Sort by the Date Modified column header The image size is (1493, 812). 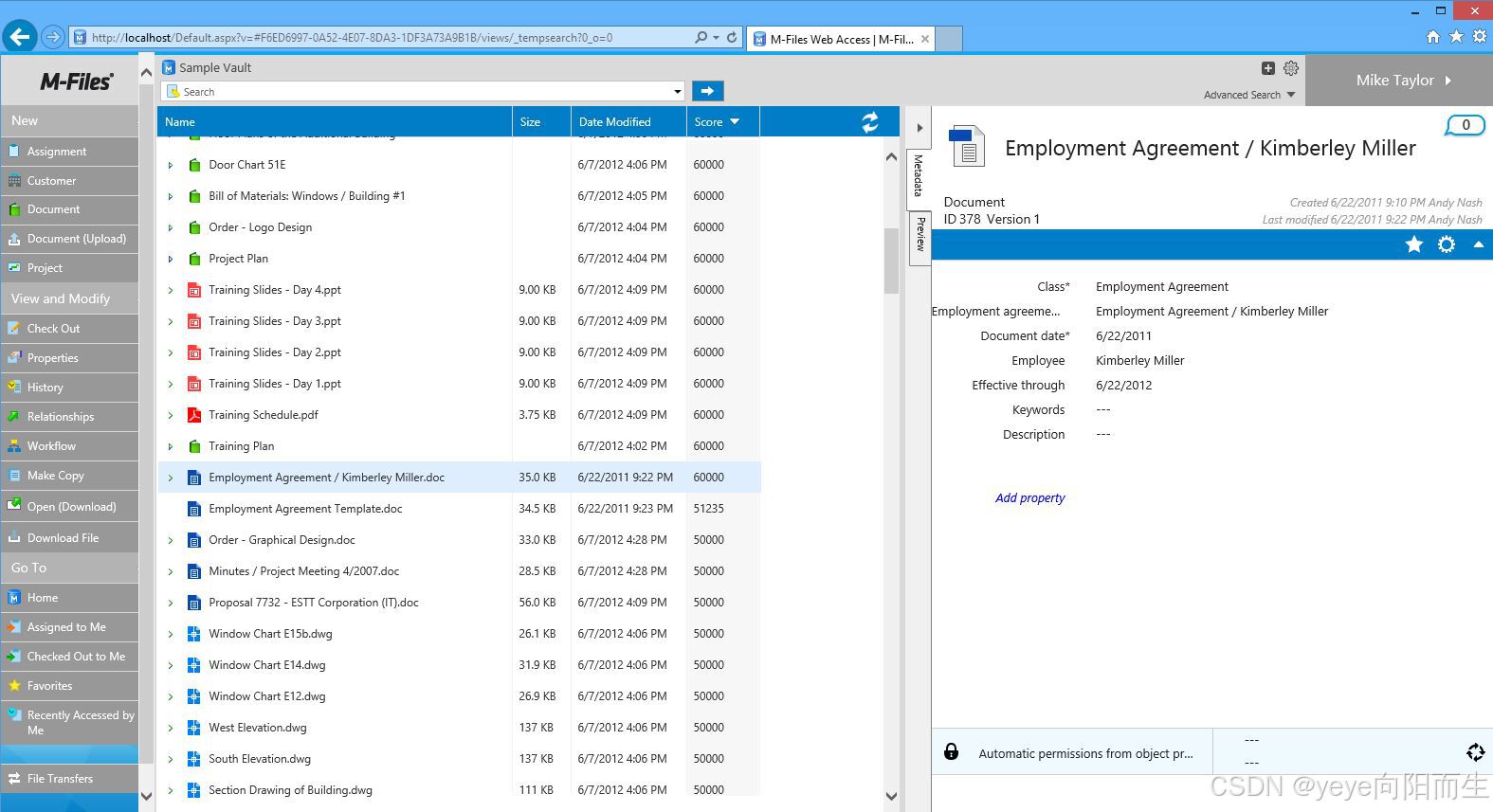628,121
